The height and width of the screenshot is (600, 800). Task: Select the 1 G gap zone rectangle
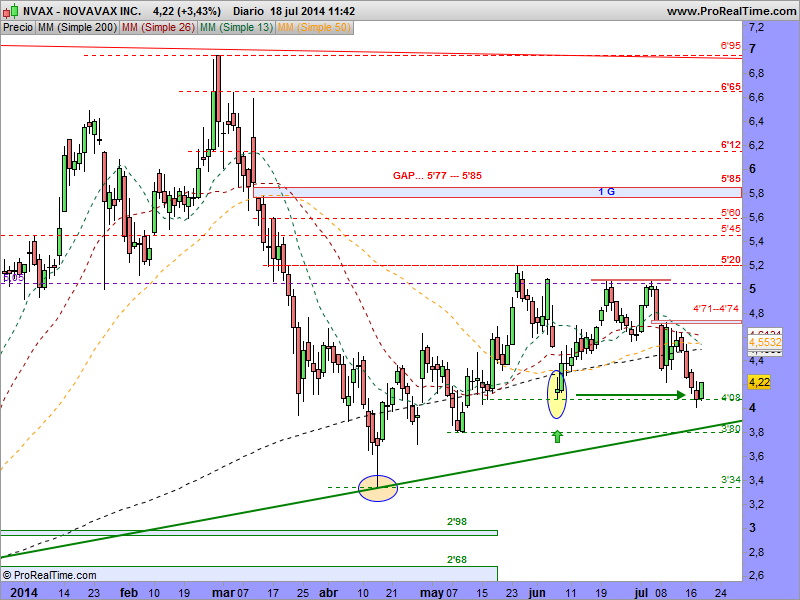tap(497, 192)
